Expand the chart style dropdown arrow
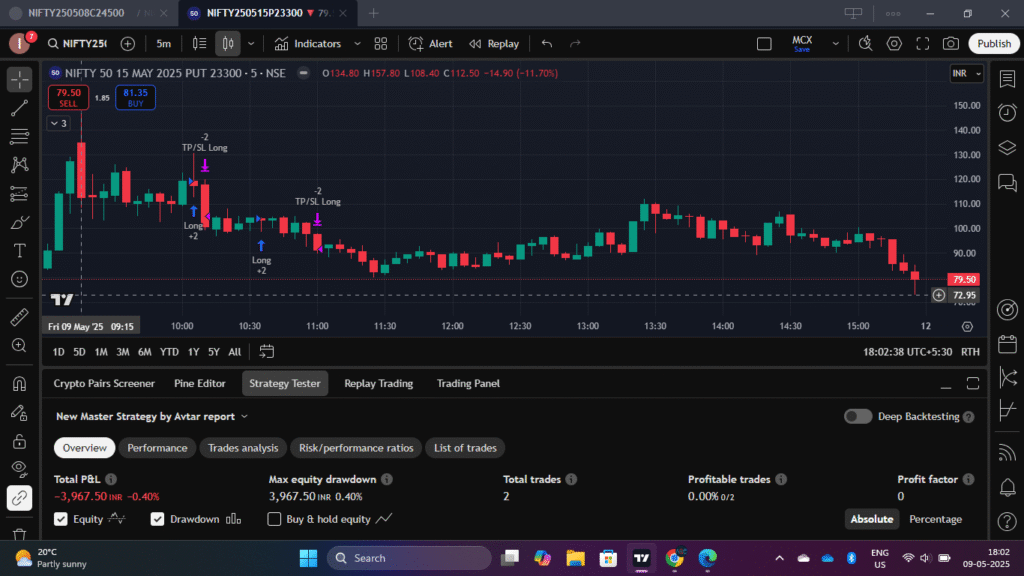 251,44
